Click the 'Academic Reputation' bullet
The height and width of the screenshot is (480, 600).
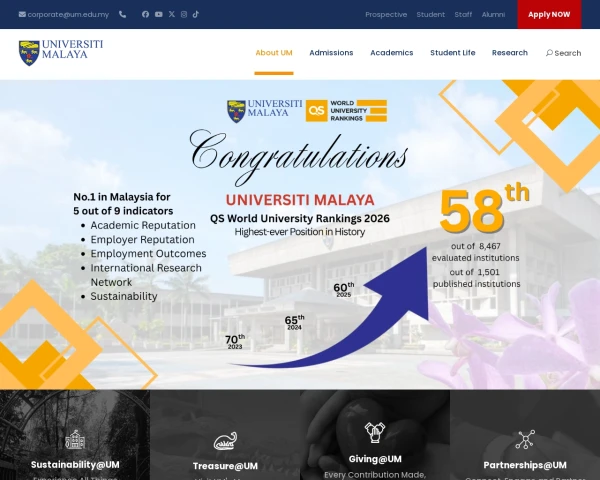pos(143,225)
